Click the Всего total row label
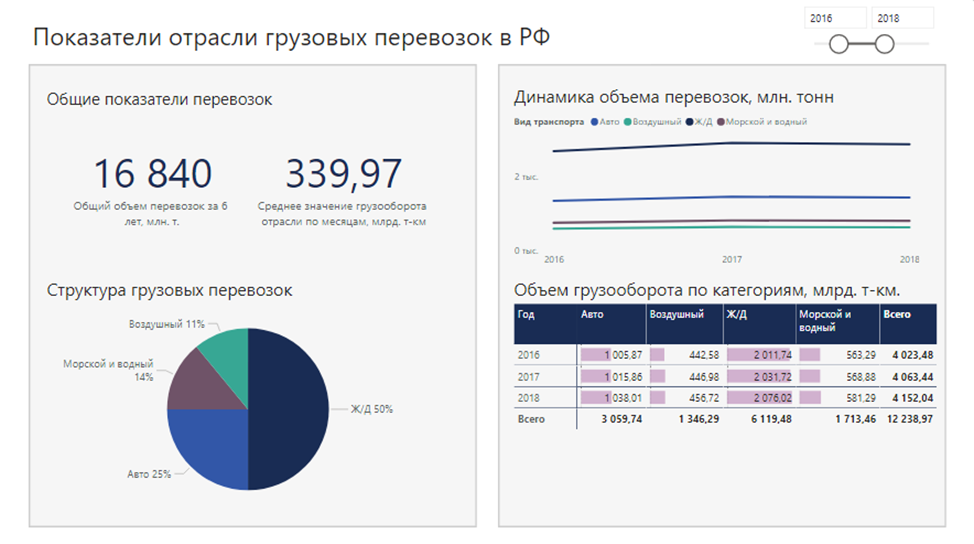Image resolution: width=974 pixels, height=544 pixels. click(531, 419)
